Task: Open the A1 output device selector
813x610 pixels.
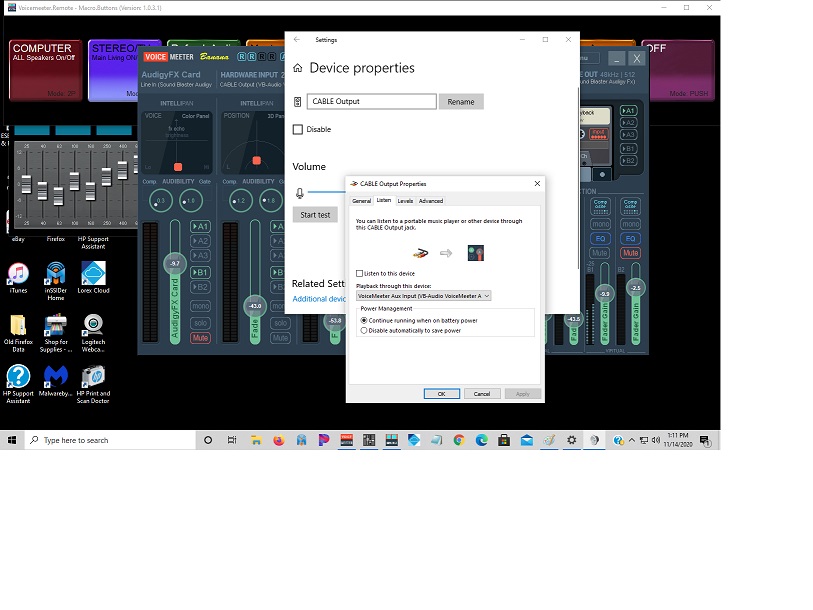Action: coord(629,109)
